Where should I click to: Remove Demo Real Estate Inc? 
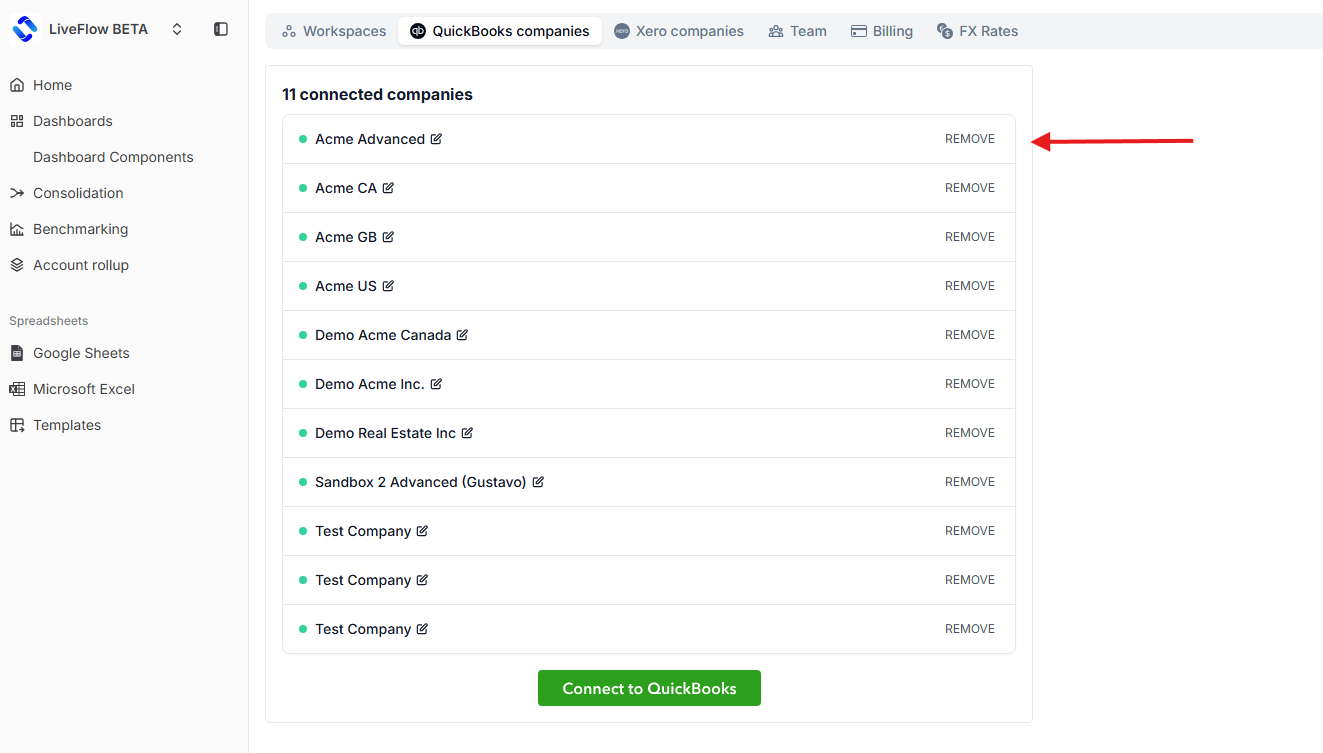tap(970, 433)
